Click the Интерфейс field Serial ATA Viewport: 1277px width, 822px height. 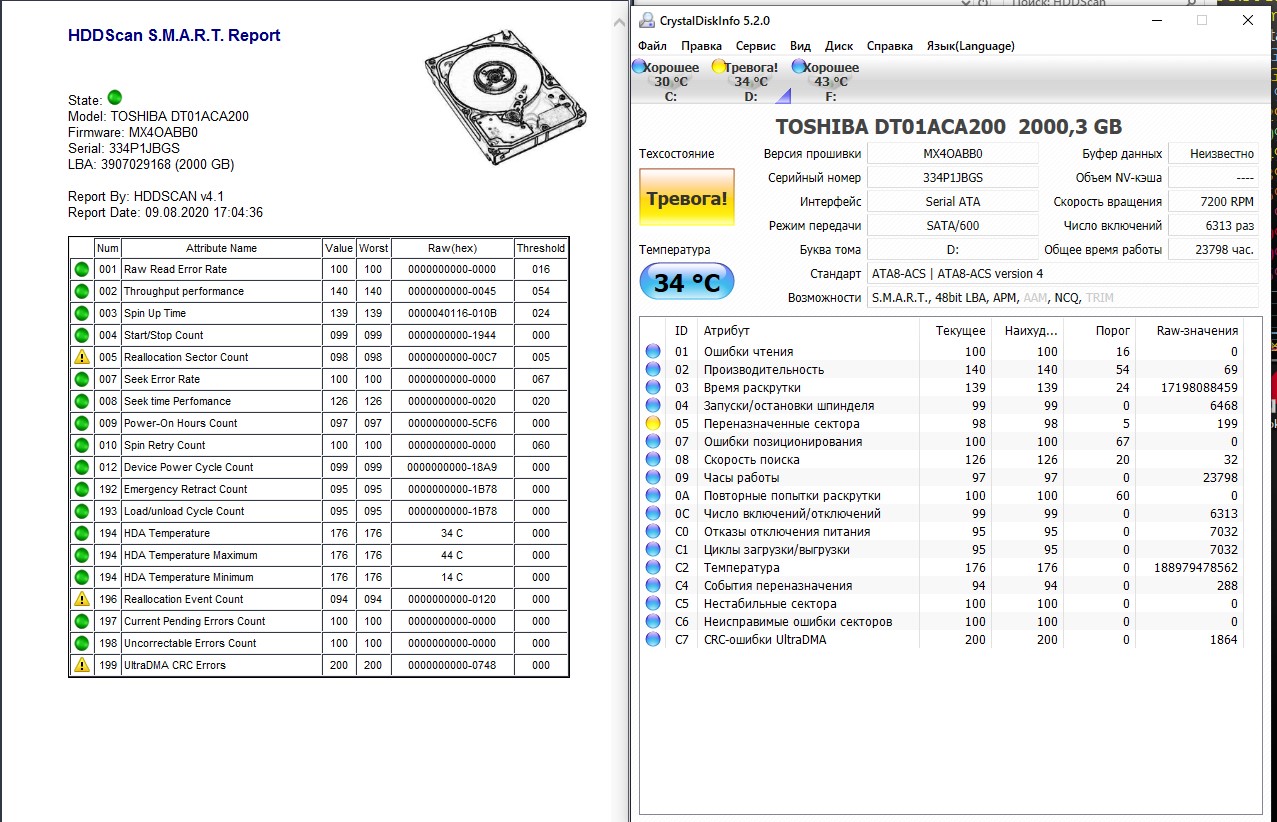click(952, 202)
